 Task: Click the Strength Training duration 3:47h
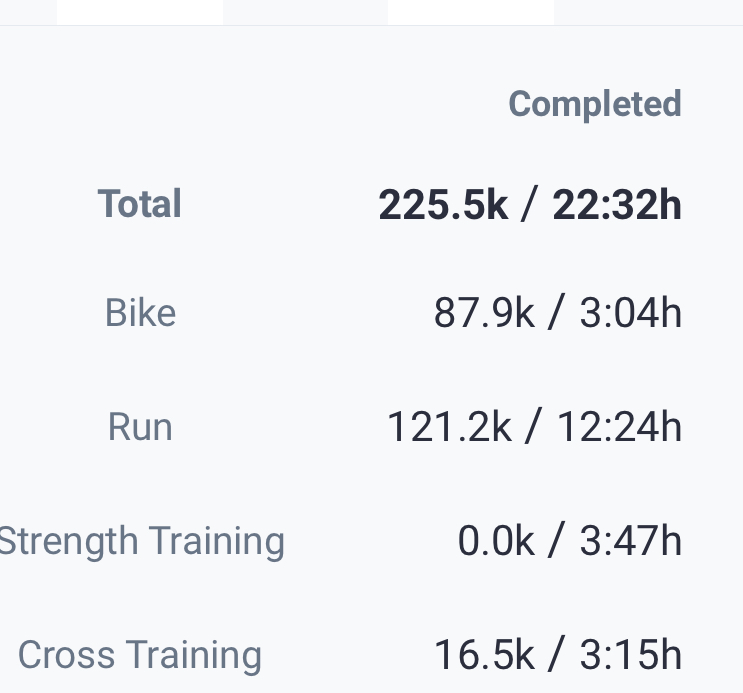[x=631, y=540]
